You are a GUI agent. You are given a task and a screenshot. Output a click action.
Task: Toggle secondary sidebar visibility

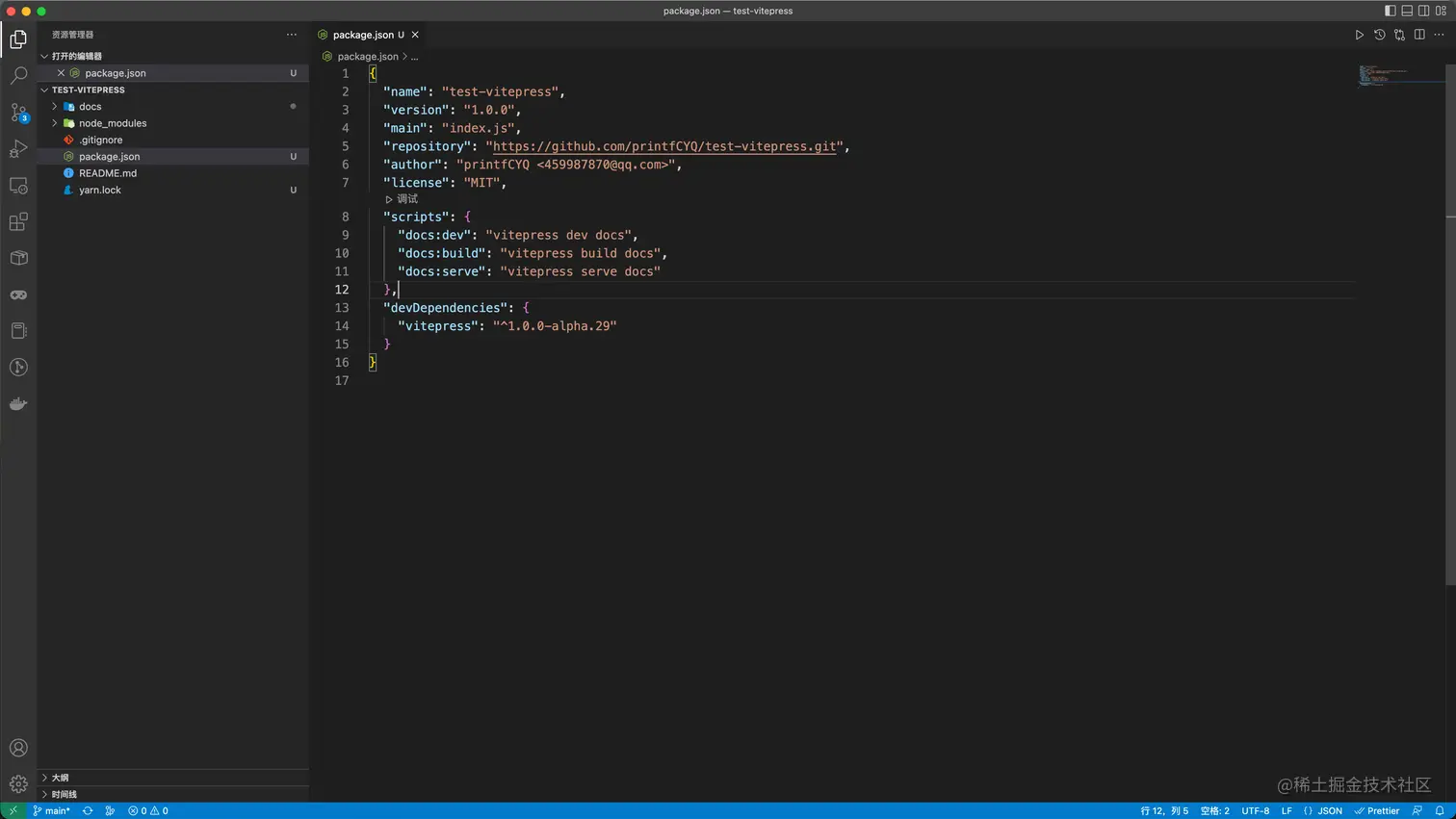(1423, 11)
